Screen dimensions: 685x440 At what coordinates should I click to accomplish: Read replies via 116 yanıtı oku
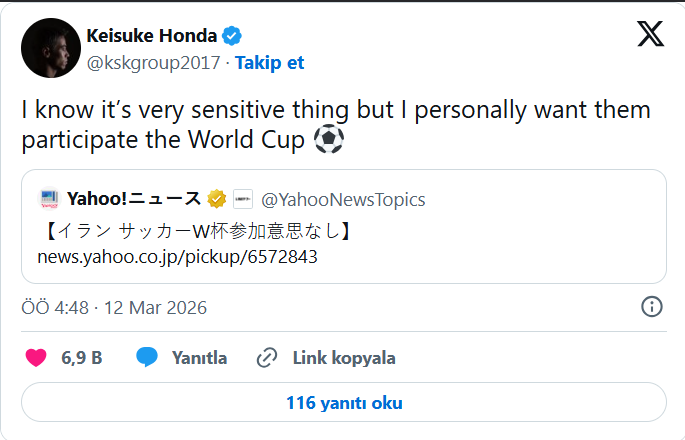[x=343, y=403]
